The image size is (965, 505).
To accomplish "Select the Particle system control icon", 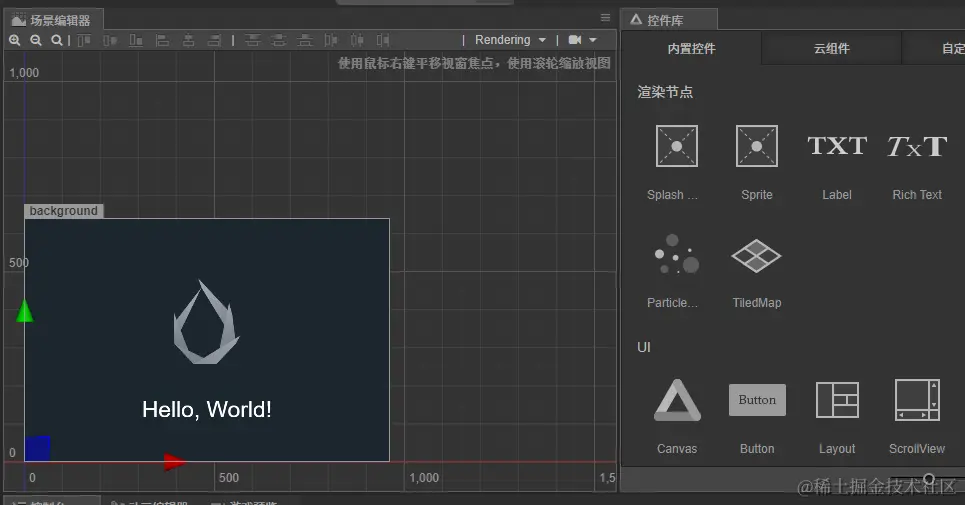I will [676, 254].
